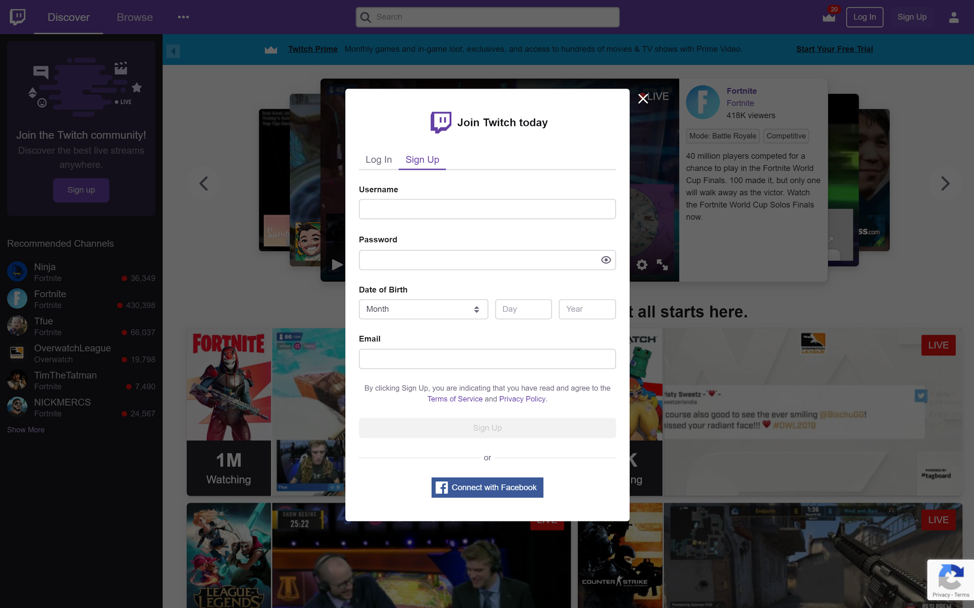Image resolution: width=974 pixels, height=608 pixels.
Task: Click Tfue's avatar in Recommended Channels
Action: (17, 325)
